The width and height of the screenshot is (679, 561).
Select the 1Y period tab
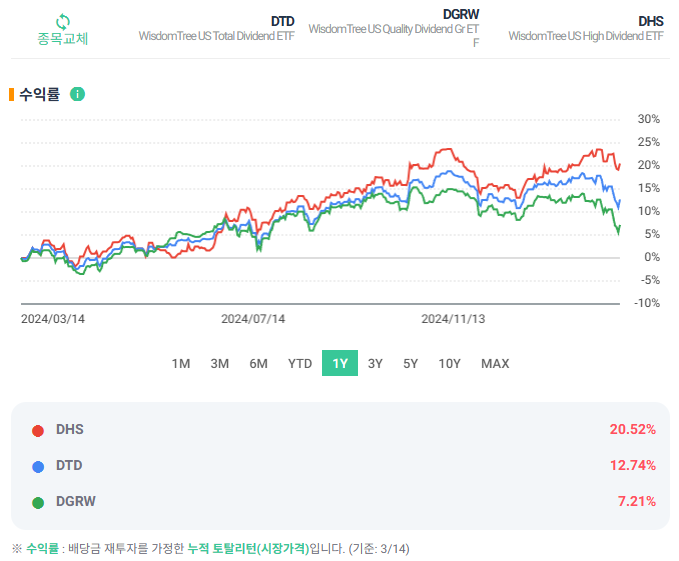(x=340, y=363)
